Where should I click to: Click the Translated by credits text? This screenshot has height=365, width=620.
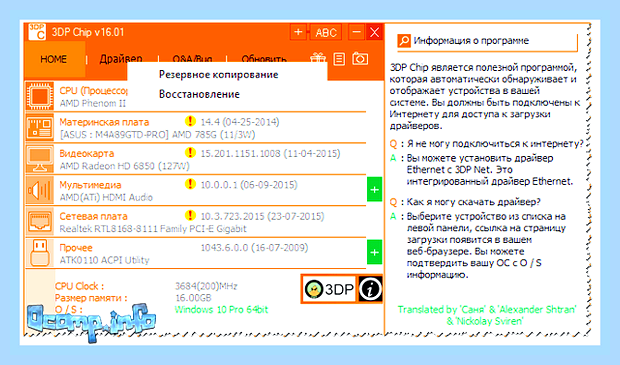pos(486,315)
